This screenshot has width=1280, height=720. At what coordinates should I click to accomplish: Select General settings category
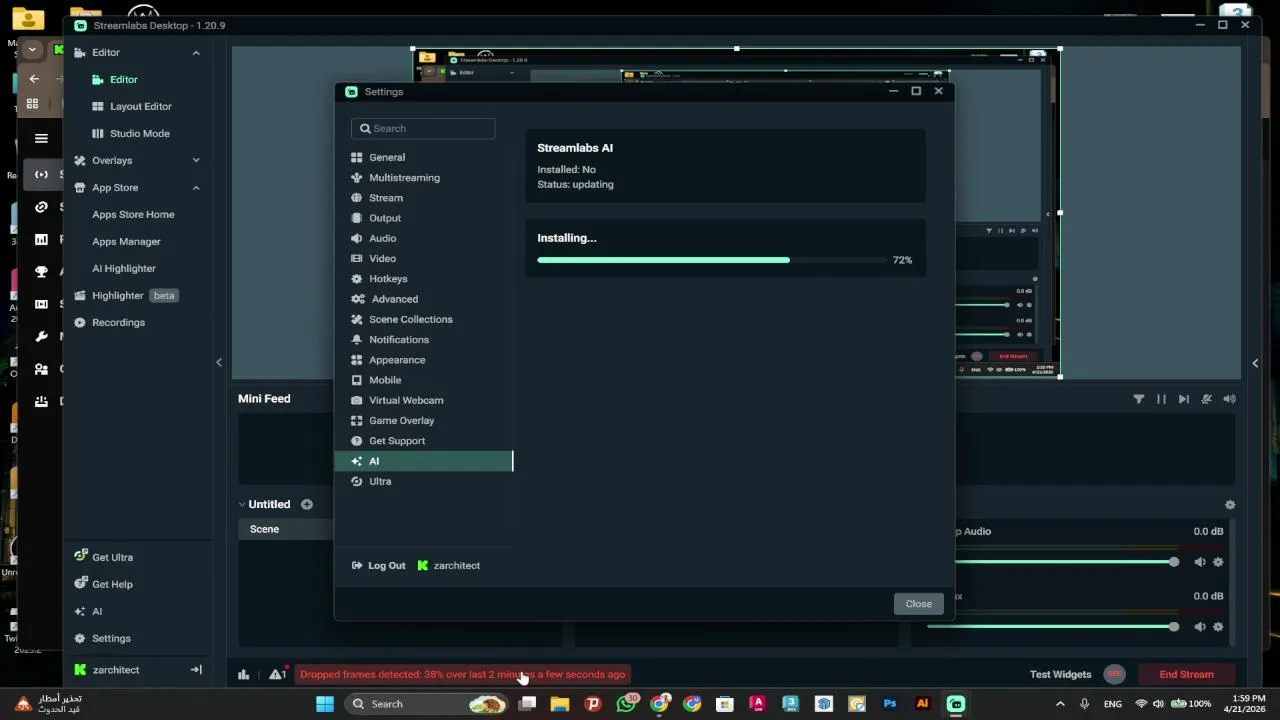coord(423,157)
